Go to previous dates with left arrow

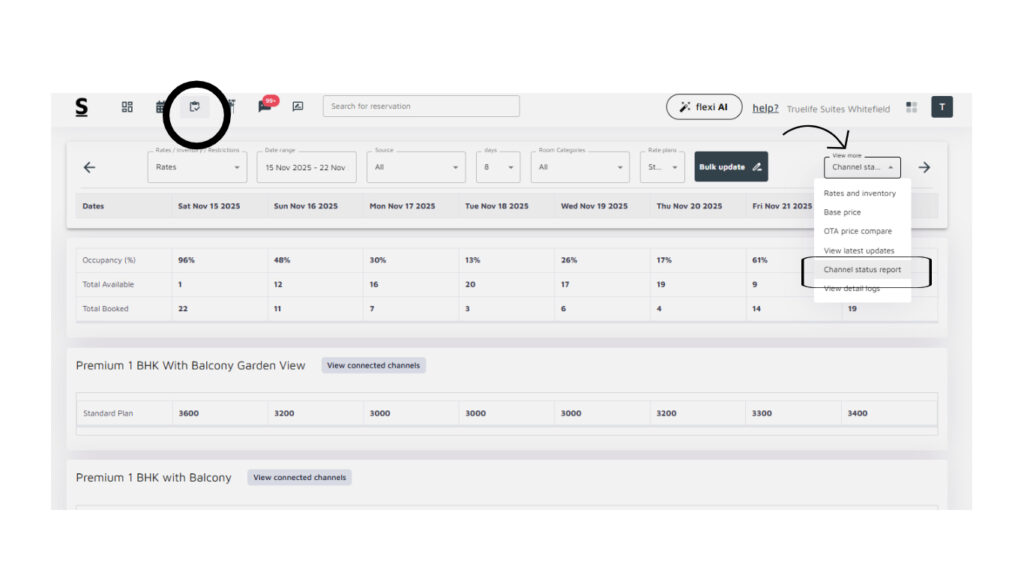click(89, 167)
